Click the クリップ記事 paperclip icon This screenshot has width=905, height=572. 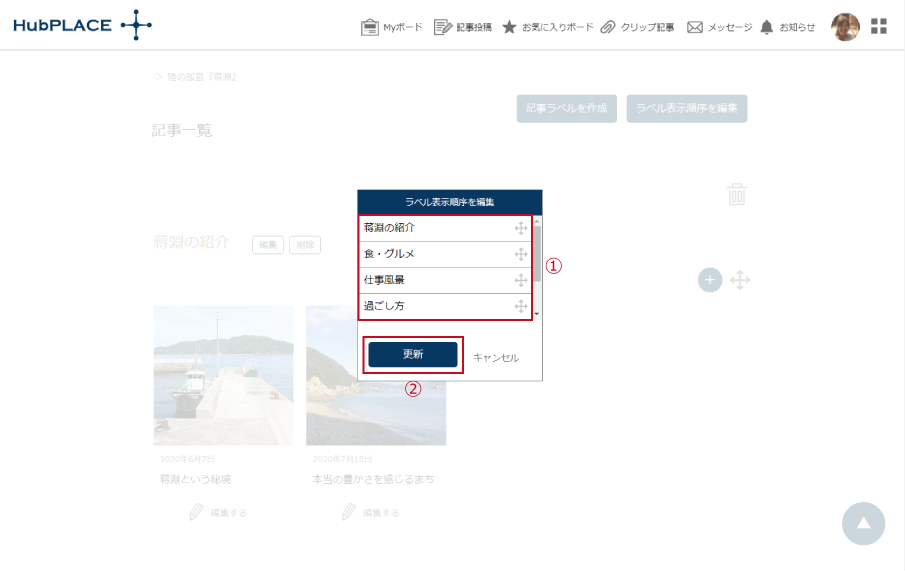[x=608, y=27]
